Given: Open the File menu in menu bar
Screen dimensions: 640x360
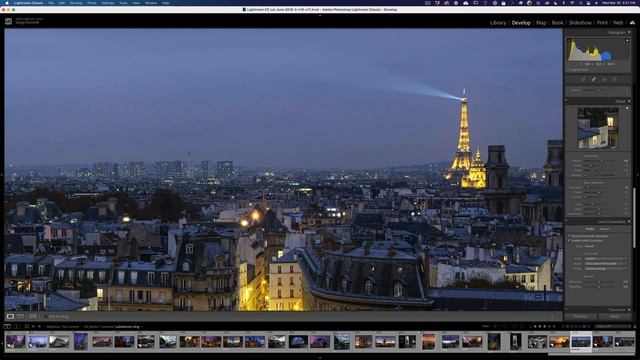Looking at the screenshot, I should [51, 3].
